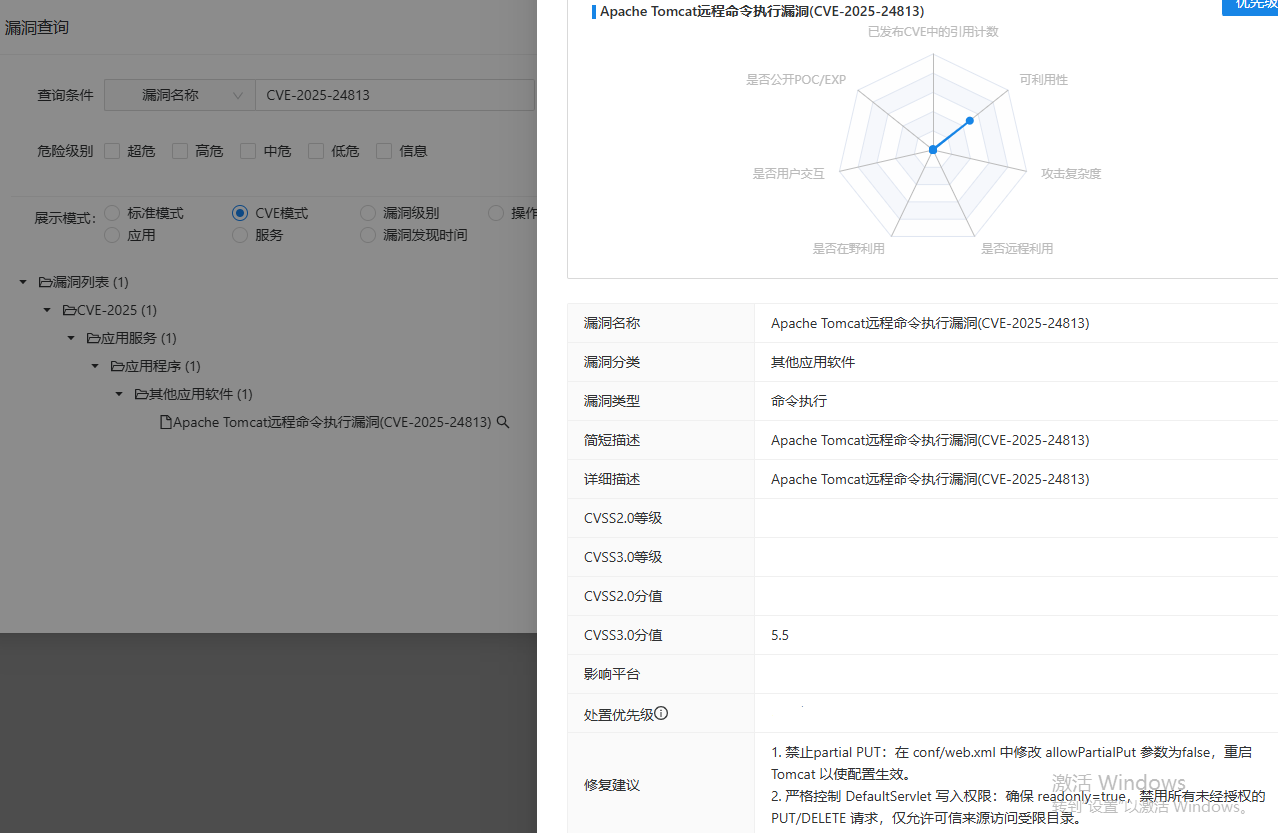Image resolution: width=1278 pixels, height=833 pixels.
Task: Collapse the CVE-2025 tree node
Action: (46, 310)
